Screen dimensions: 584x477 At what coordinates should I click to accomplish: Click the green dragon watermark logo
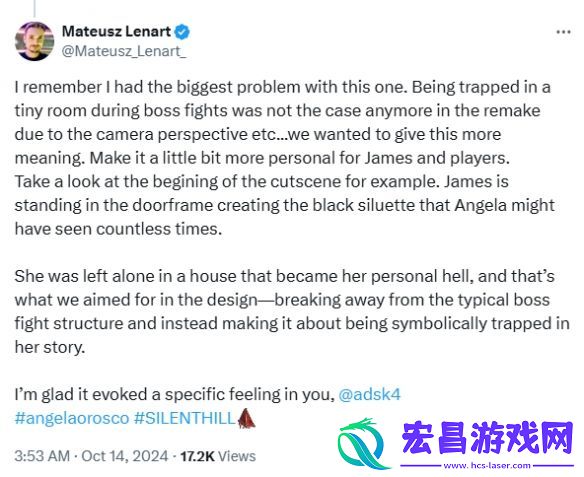pos(363,444)
